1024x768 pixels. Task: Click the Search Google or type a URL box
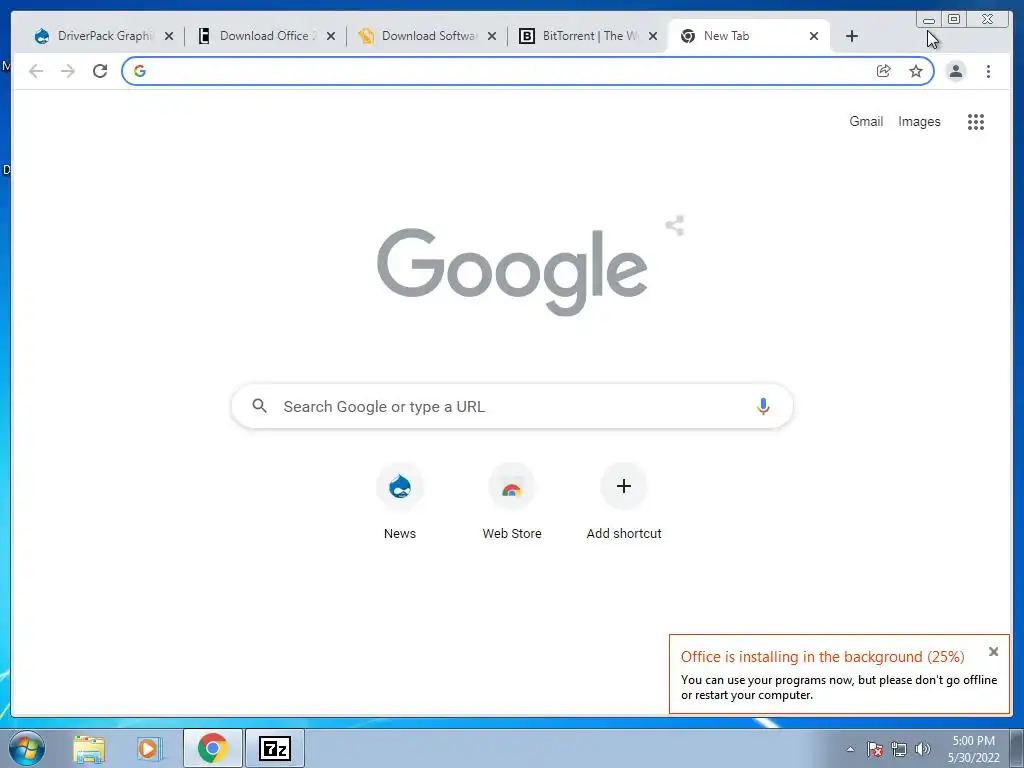pos(512,406)
